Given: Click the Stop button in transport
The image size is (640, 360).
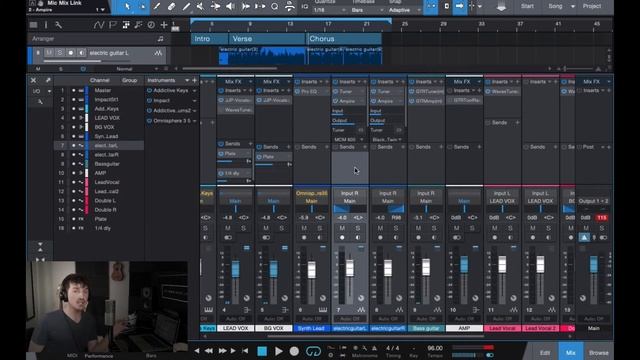Looking at the screenshot, I should 262,351.
